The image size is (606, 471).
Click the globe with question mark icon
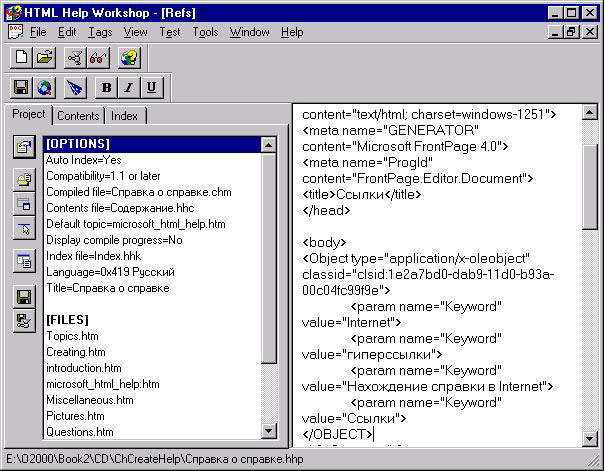tap(129, 58)
